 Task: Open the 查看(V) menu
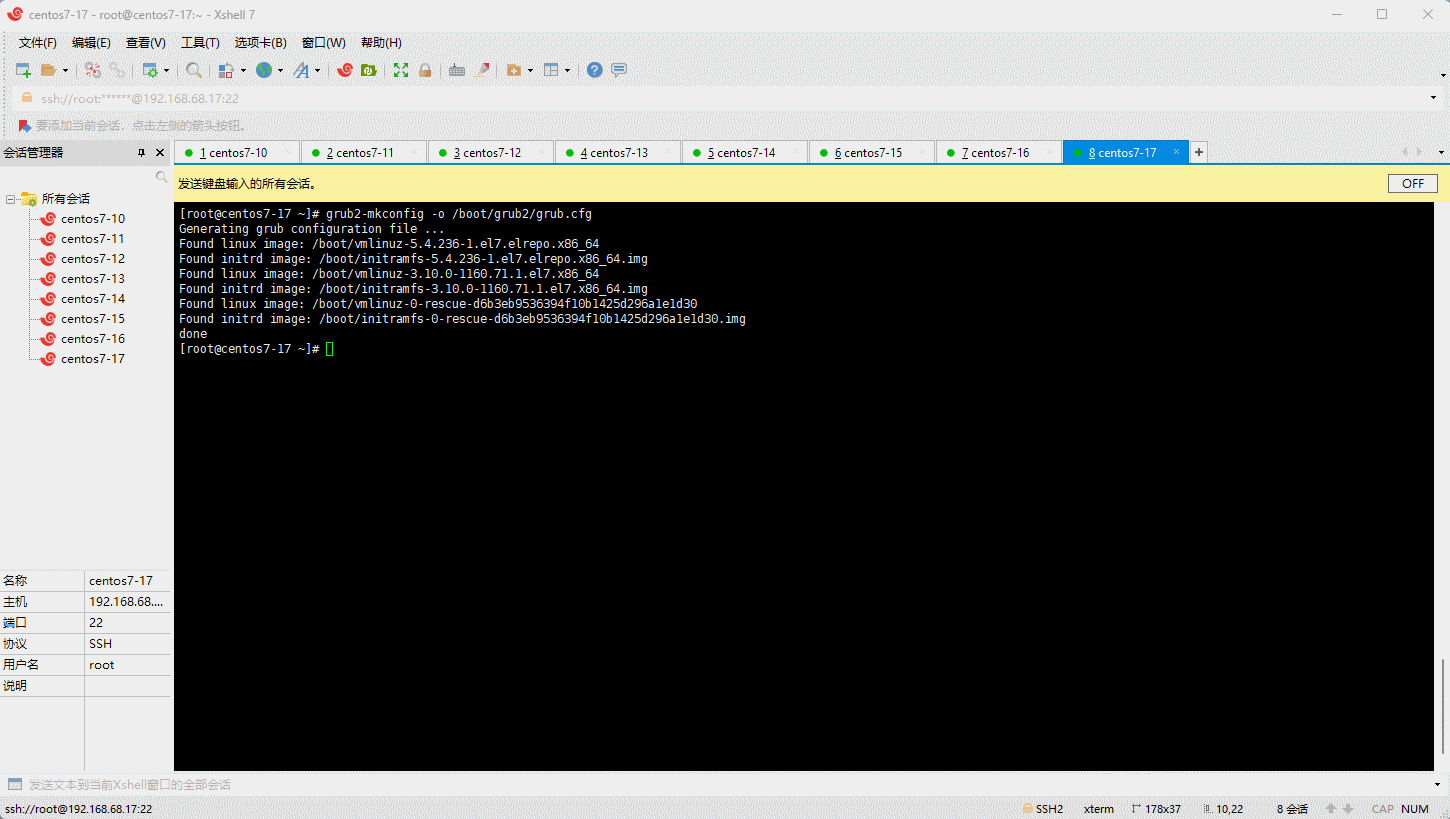146,43
